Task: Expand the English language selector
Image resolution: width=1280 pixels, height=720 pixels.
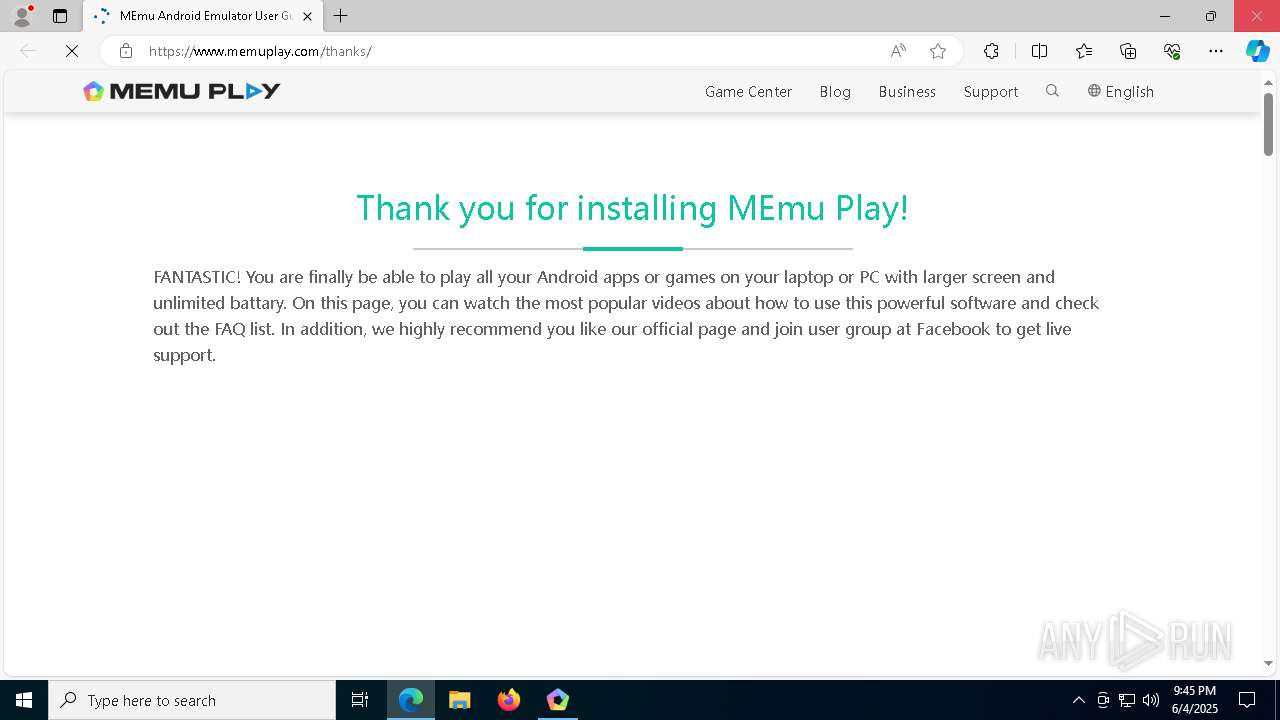Action: (x=1121, y=91)
